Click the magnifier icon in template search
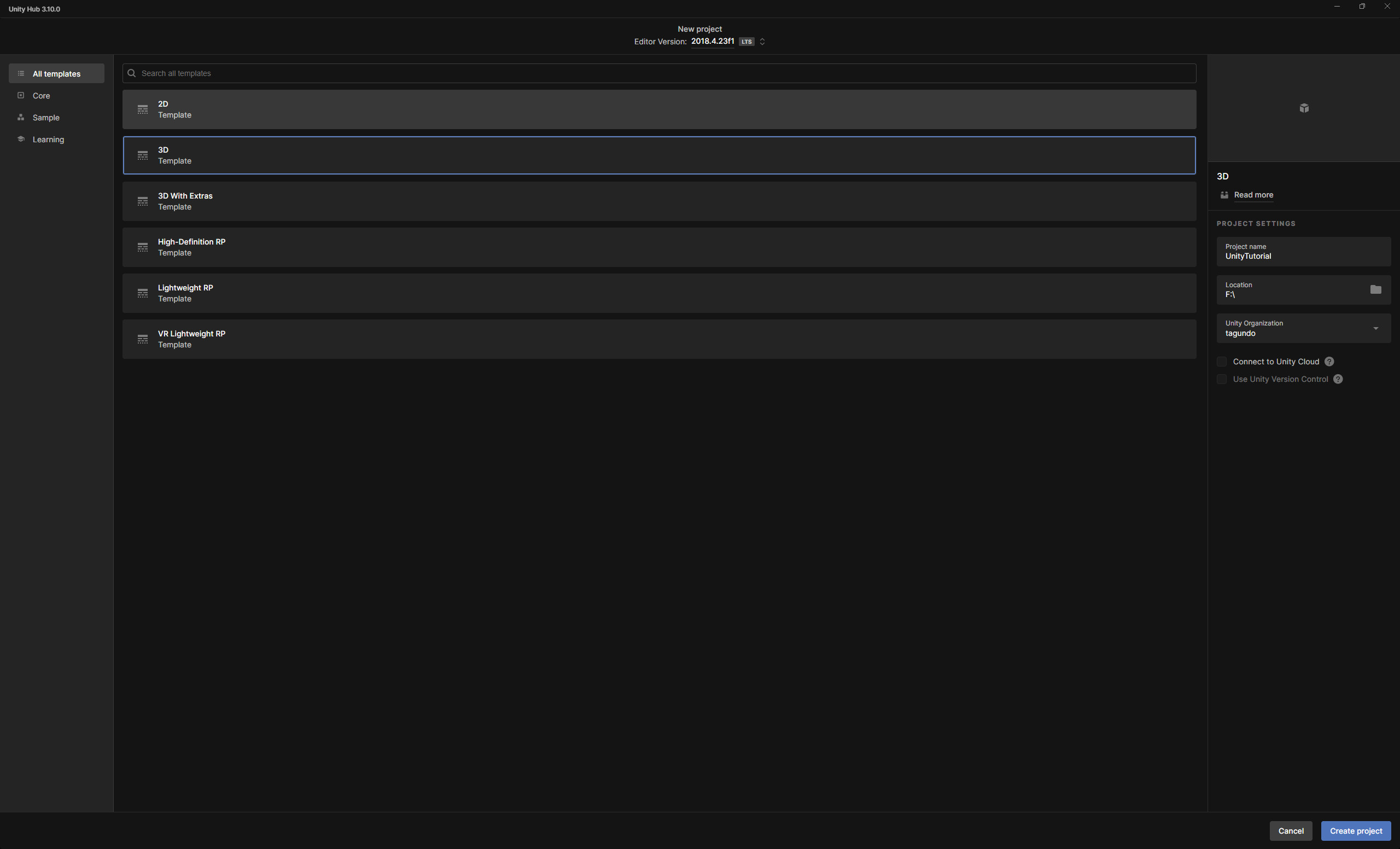Image resolution: width=1400 pixels, height=849 pixels. pyautogui.click(x=132, y=73)
